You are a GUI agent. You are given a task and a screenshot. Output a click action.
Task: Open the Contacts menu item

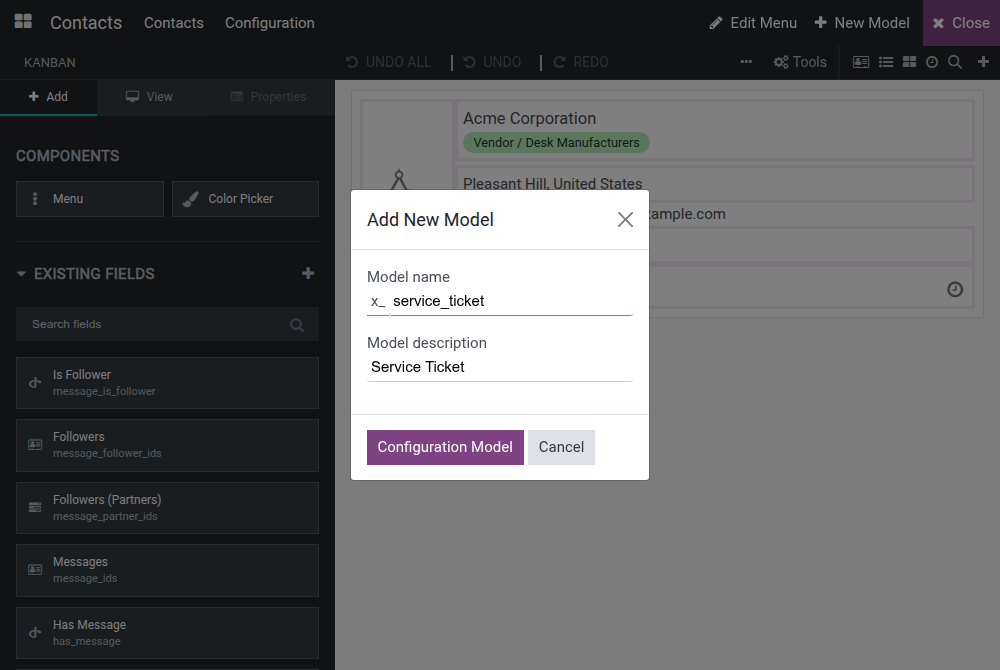coord(173,23)
